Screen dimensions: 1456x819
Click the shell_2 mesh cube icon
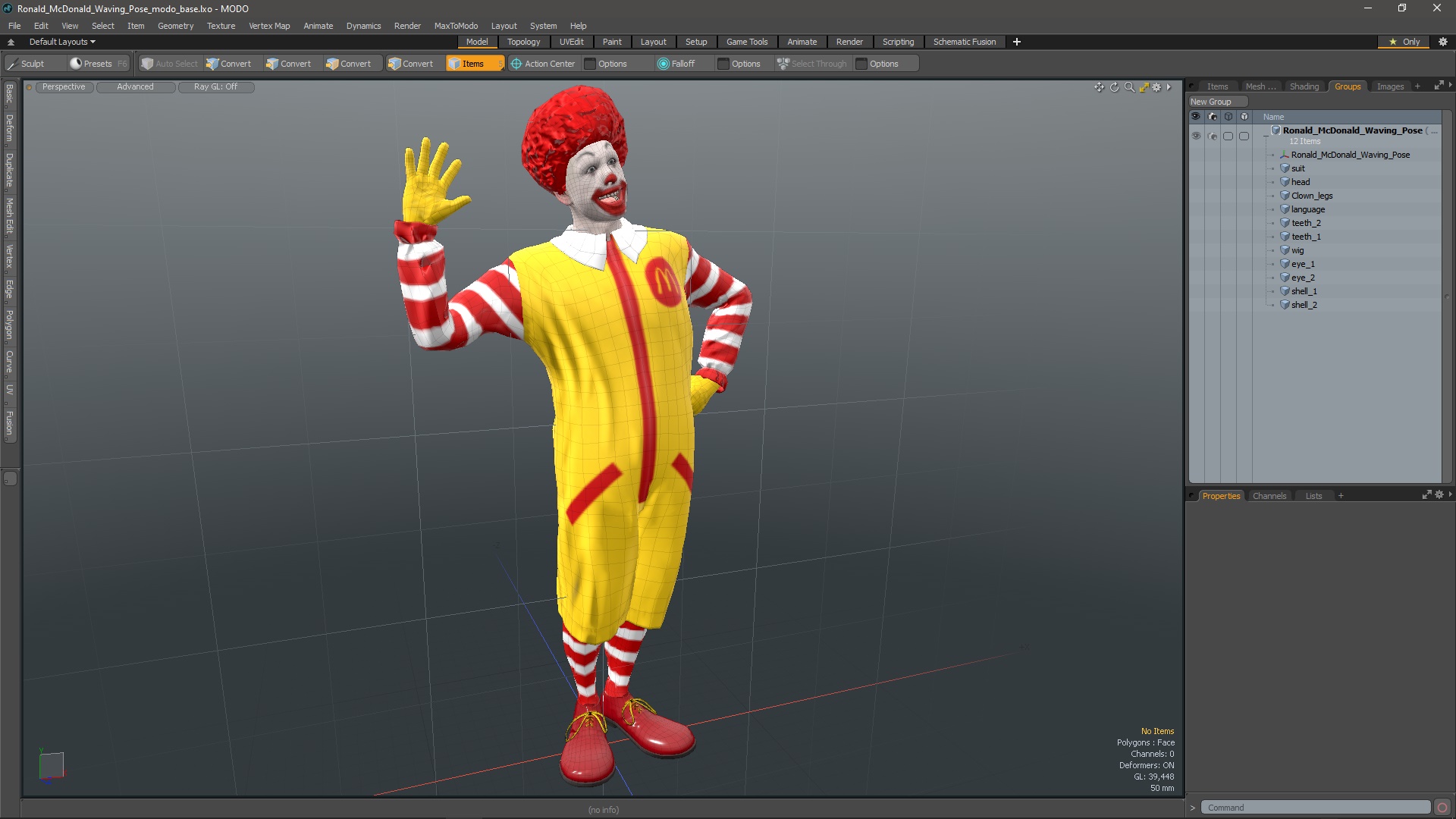(x=1285, y=305)
